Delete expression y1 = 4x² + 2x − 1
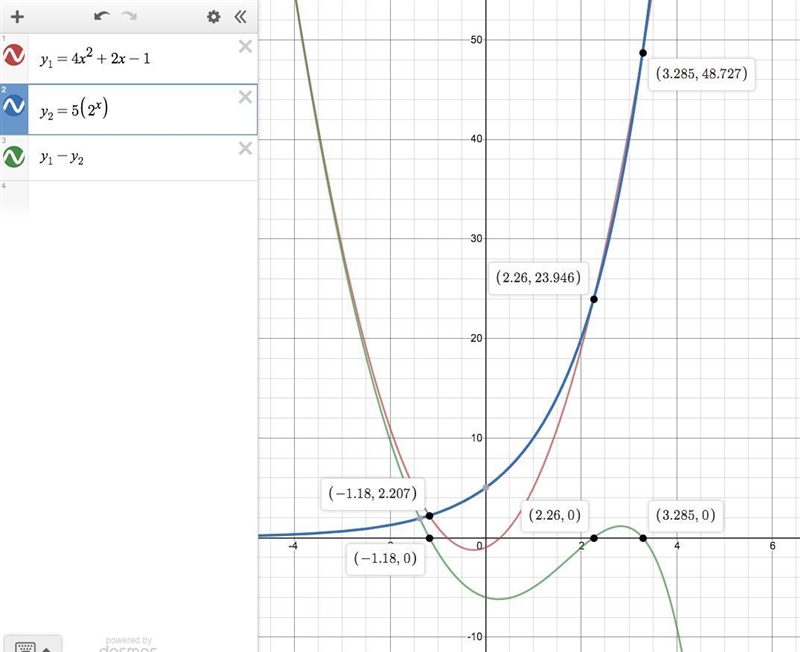This screenshot has height=652, width=800. click(x=245, y=46)
